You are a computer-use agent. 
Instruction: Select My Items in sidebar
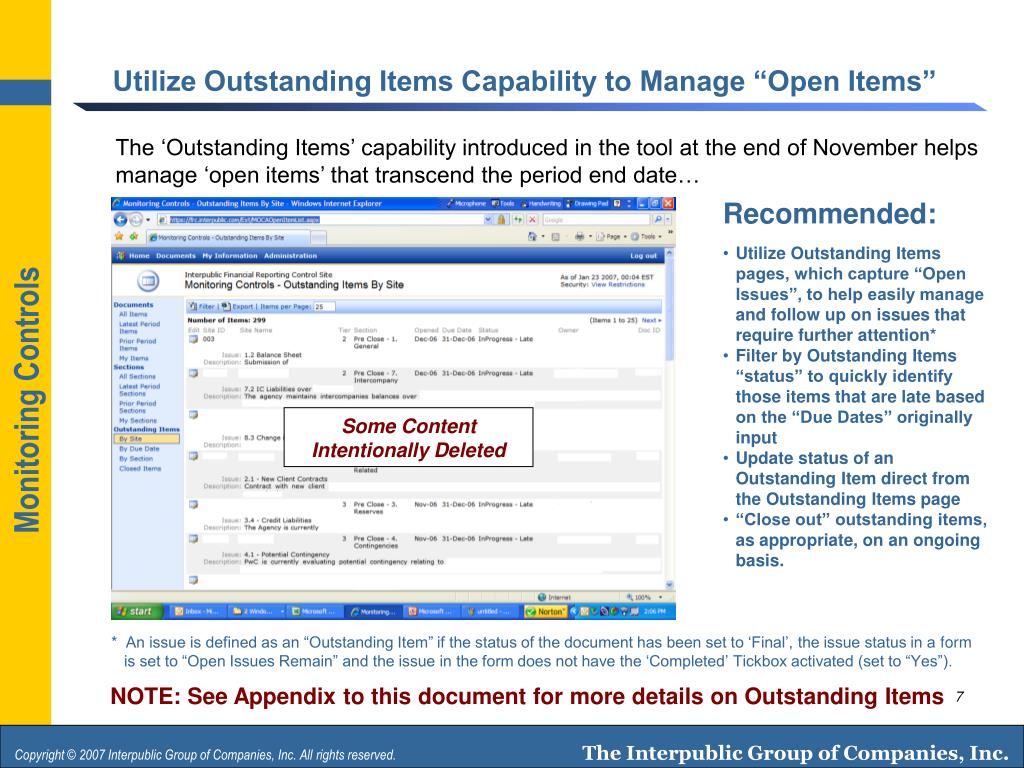coord(133,359)
